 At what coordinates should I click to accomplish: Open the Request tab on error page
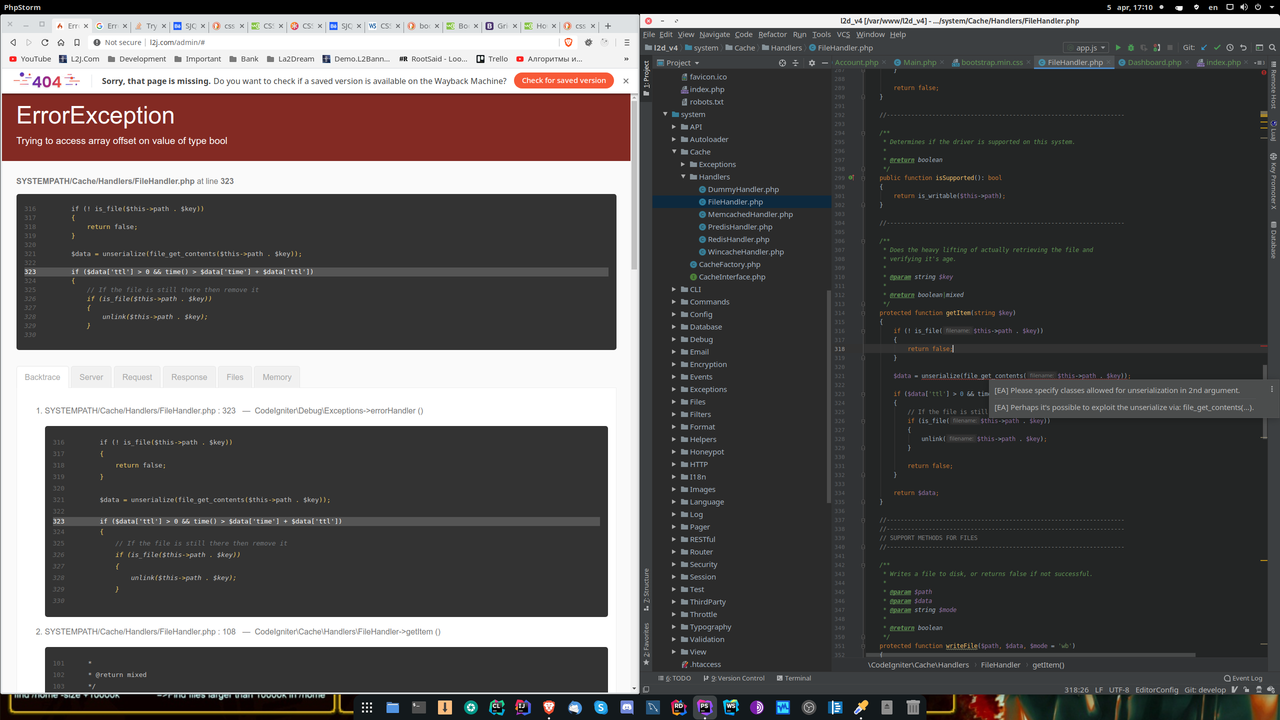coord(137,377)
